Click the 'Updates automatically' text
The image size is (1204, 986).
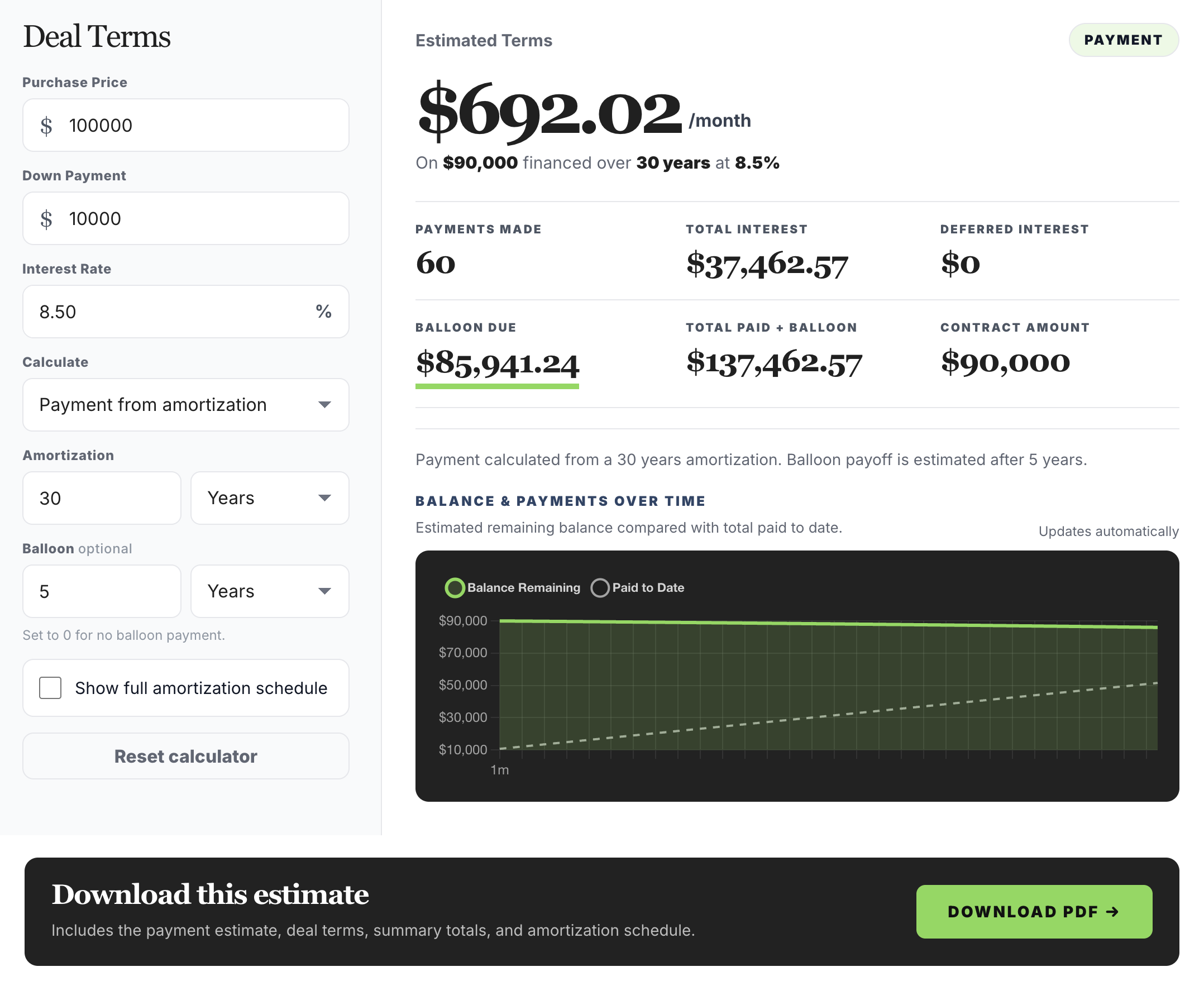pos(1108,531)
